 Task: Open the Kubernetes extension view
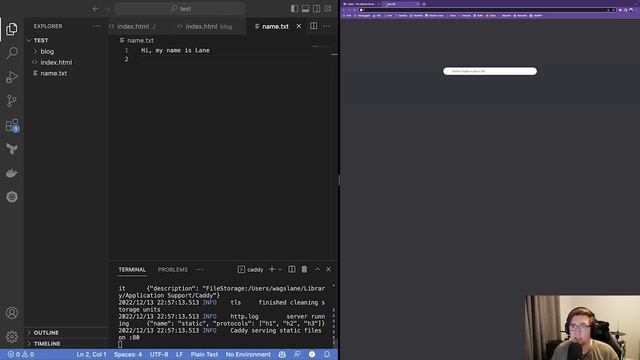pos(12,197)
